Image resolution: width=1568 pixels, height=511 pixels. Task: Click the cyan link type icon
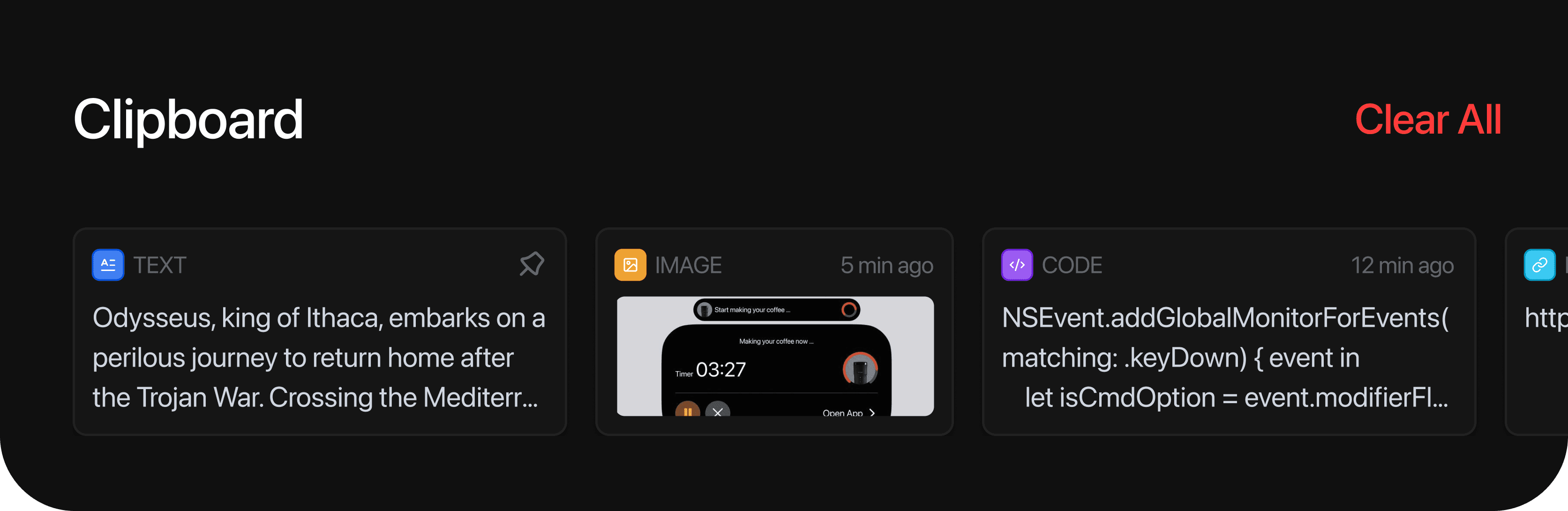(1539, 265)
